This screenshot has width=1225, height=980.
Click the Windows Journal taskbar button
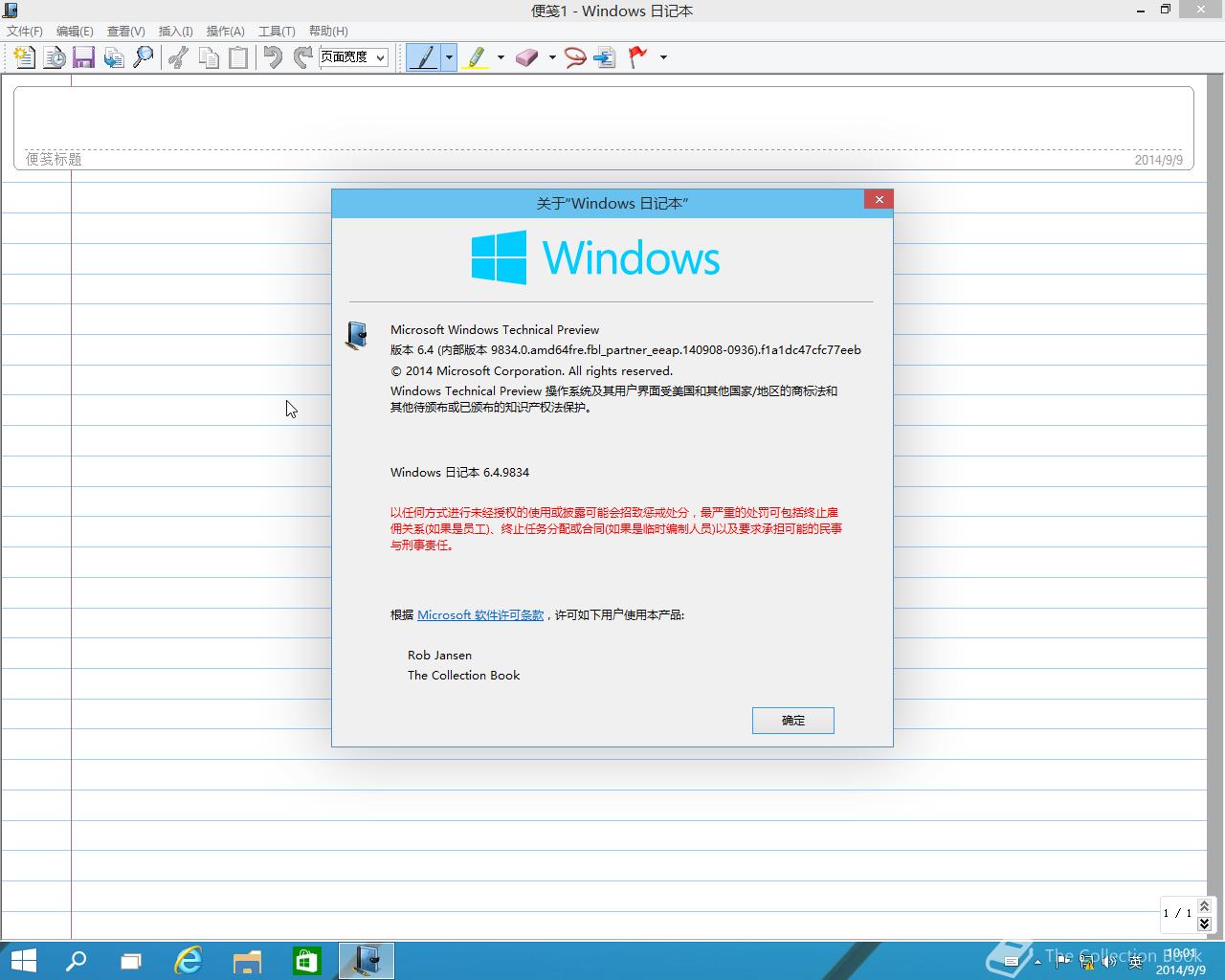(367, 961)
